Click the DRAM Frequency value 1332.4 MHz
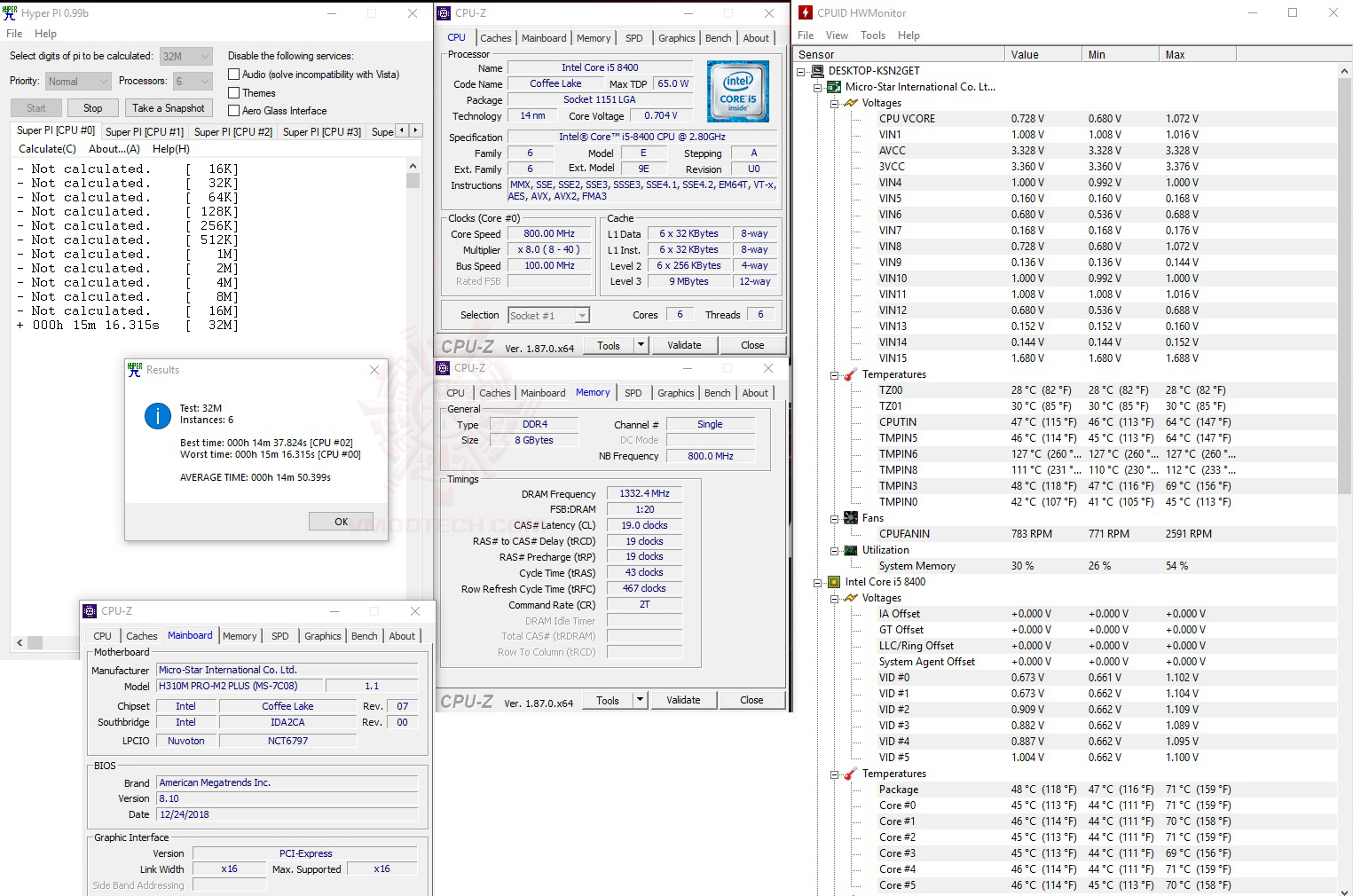Viewport: 1353px width, 896px height. click(x=644, y=493)
